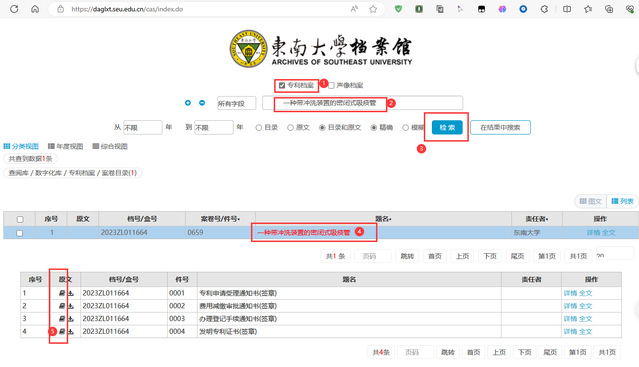The height and width of the screenshot is (367, 639).
Task: Tick checkbox for record 2023ZL011664 row 0659
Action: tap(20, 233)
